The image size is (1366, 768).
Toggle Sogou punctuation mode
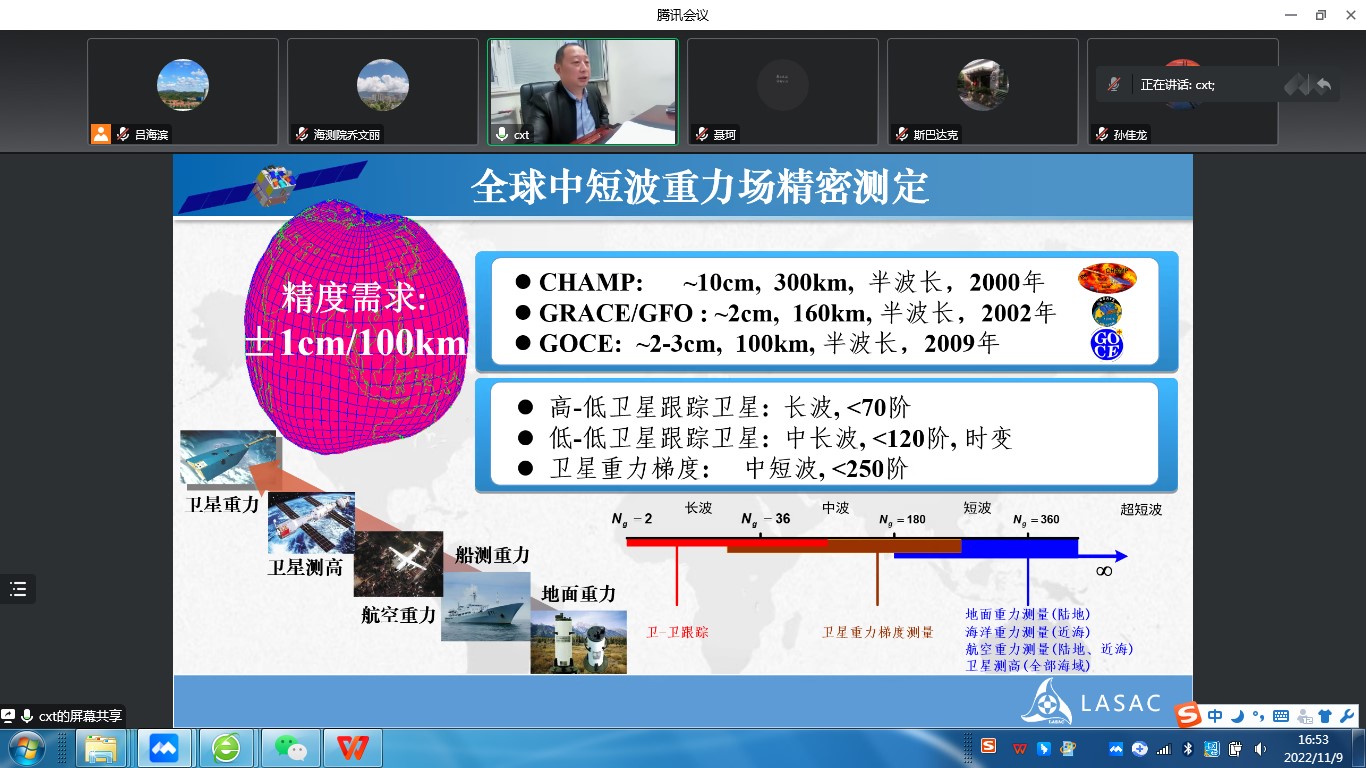pos(1259,716)
